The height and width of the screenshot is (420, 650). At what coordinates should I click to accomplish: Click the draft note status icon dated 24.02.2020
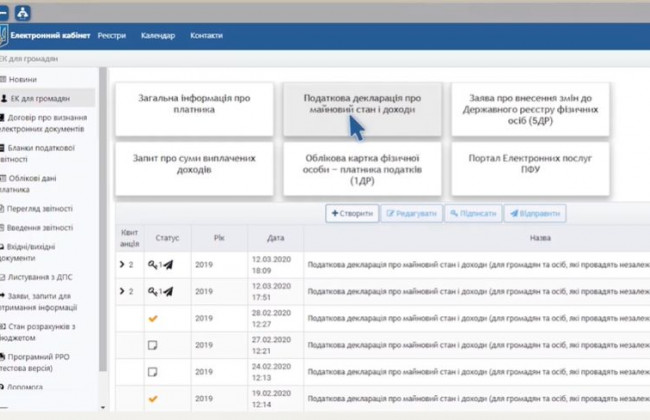(x=153, y=371)
